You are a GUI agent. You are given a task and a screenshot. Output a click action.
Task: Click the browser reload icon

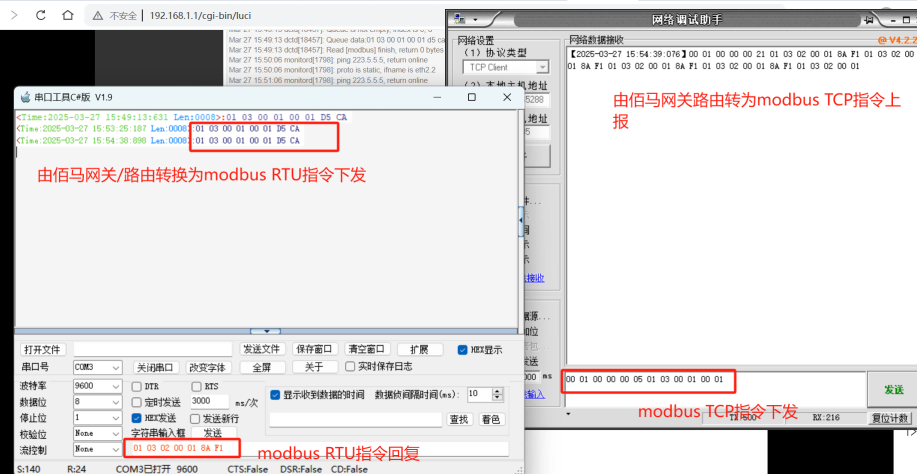(39, 16)
